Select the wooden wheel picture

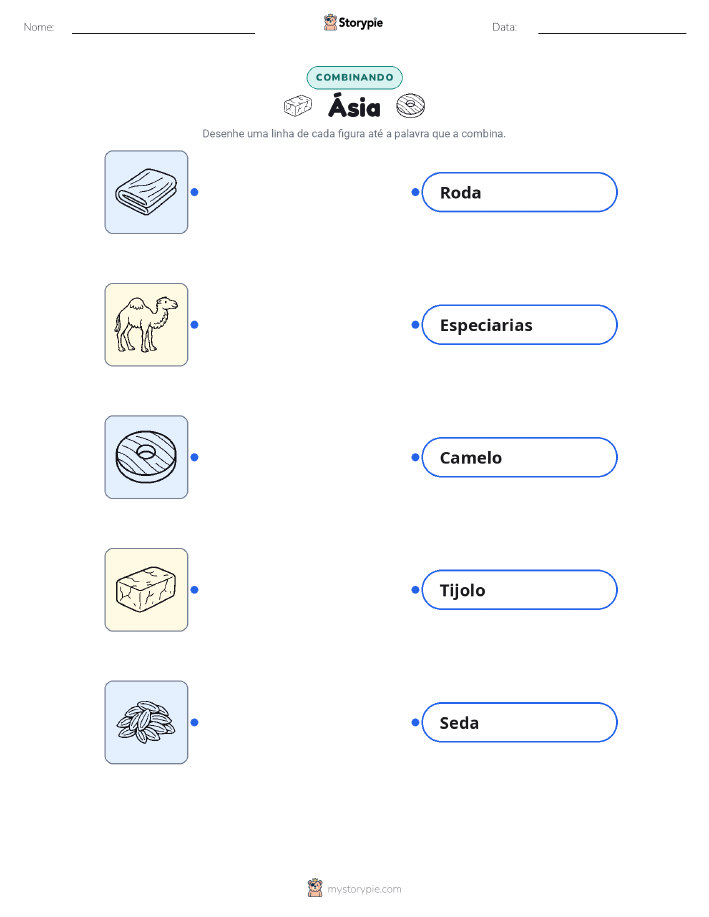(x=146, y=457)
